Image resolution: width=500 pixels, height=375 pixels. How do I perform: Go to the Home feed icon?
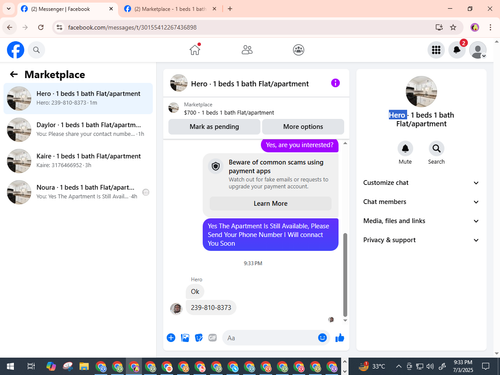click(x=195, y=50)
